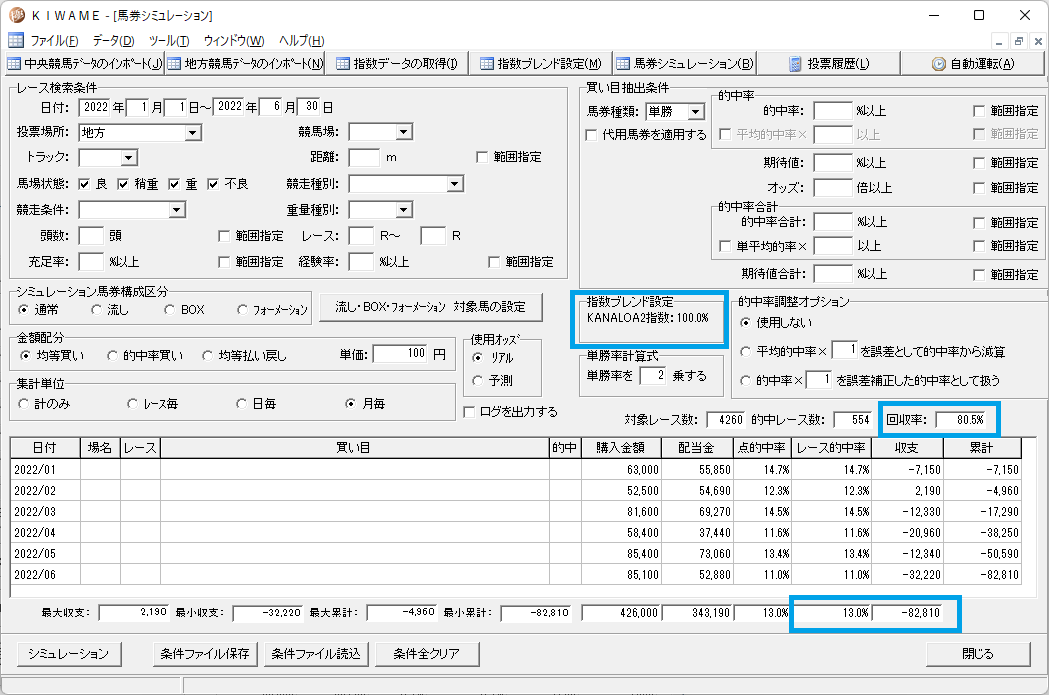Image resolution: width=1049 pixels, height=695 pixels.
Task: Open the ツール menu
Action: click(169, 40)
